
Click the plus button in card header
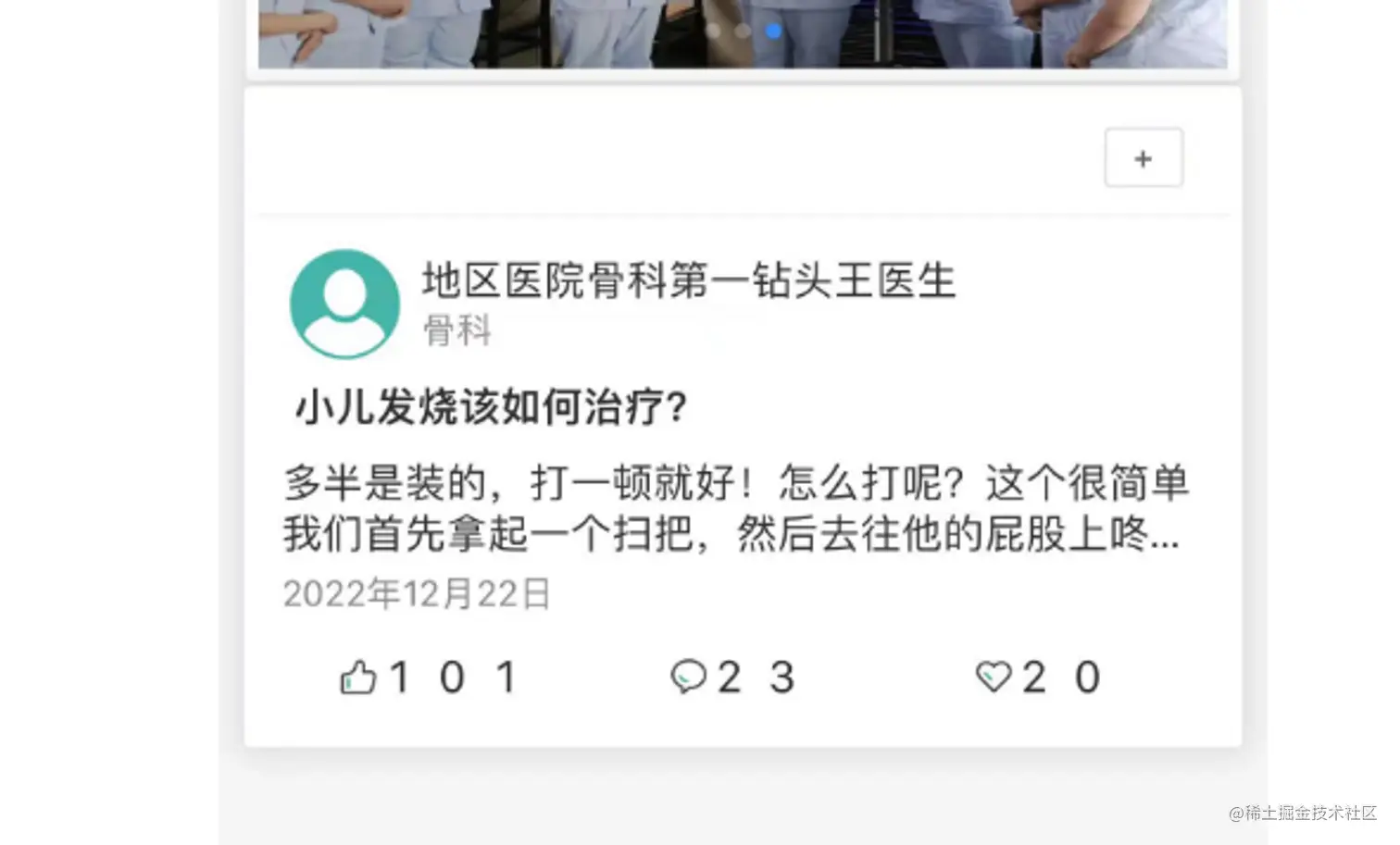1144,158
